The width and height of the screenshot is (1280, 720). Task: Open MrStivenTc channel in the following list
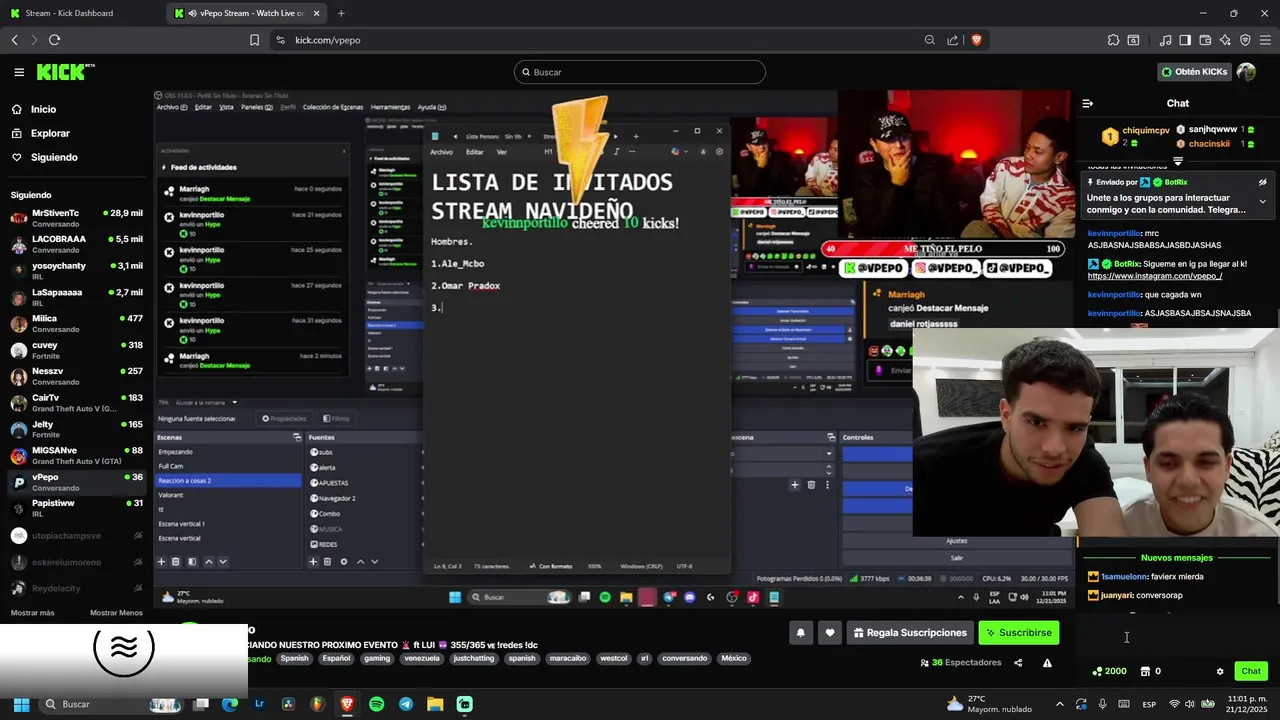coord(77,217)
